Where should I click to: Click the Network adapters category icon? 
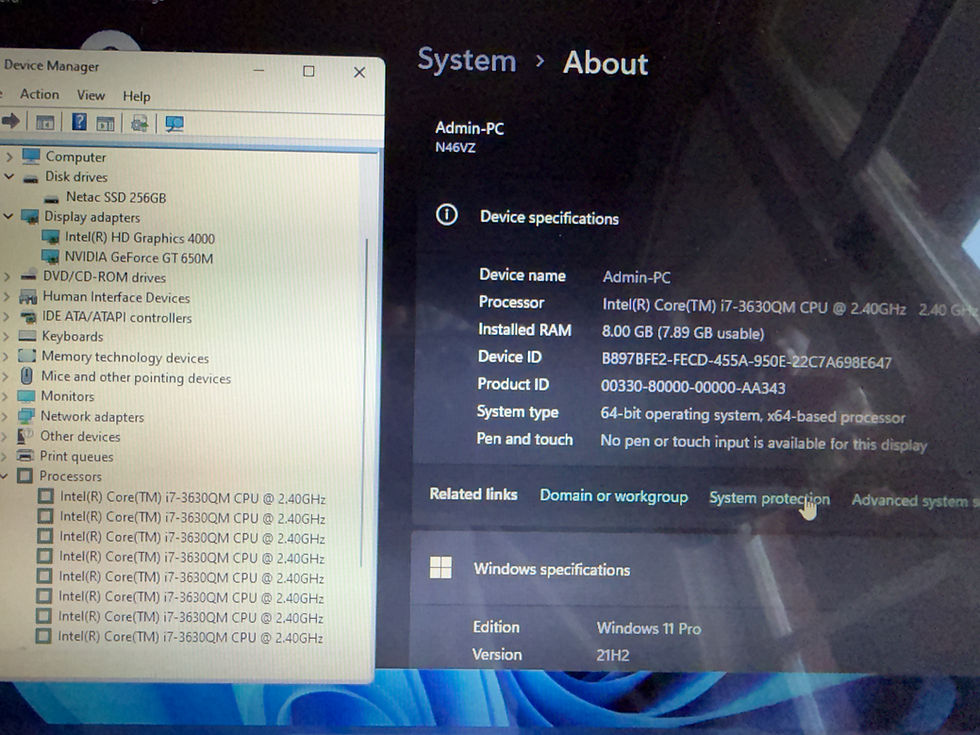26,416
